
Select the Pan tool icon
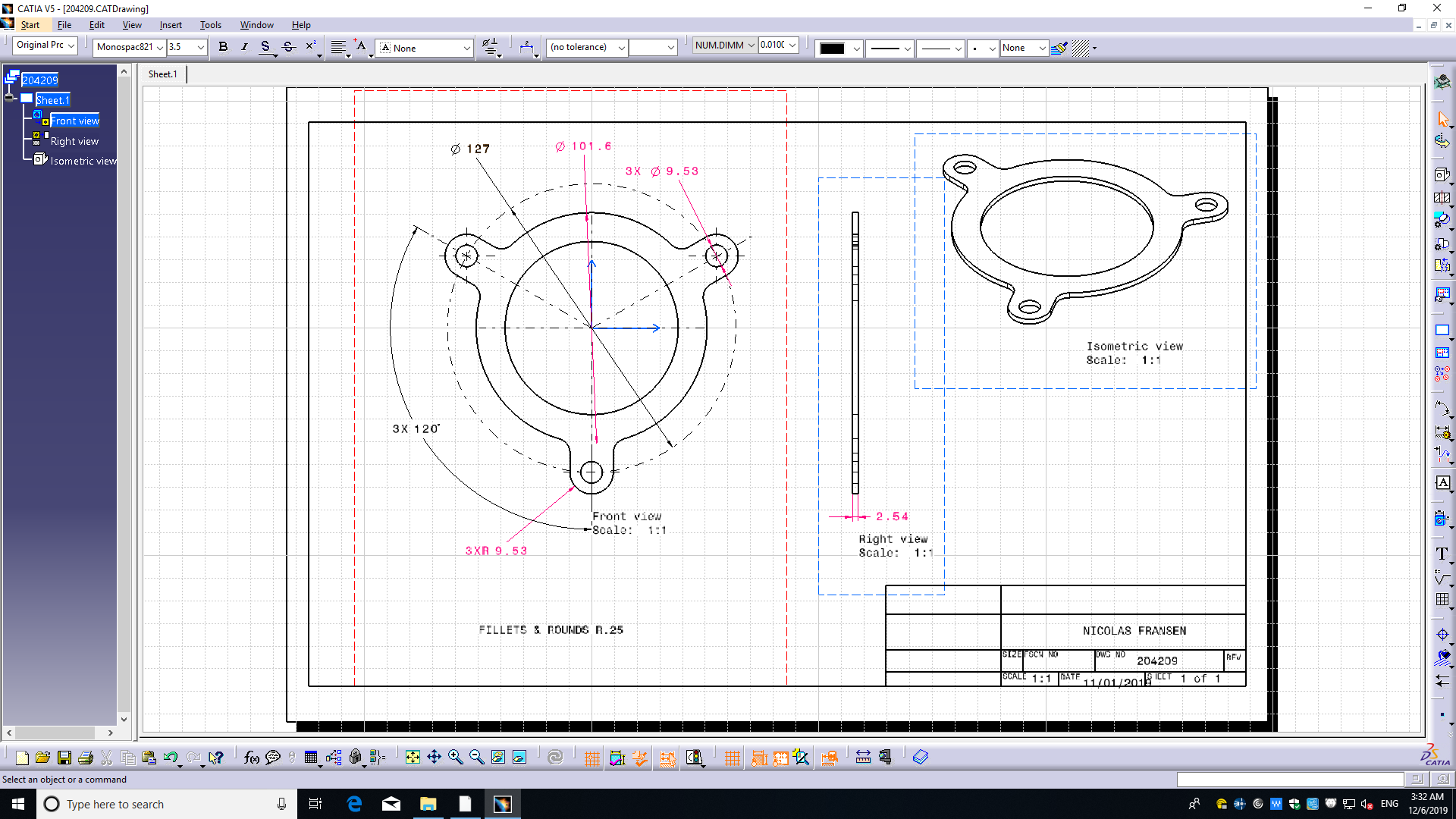[434, 757]
